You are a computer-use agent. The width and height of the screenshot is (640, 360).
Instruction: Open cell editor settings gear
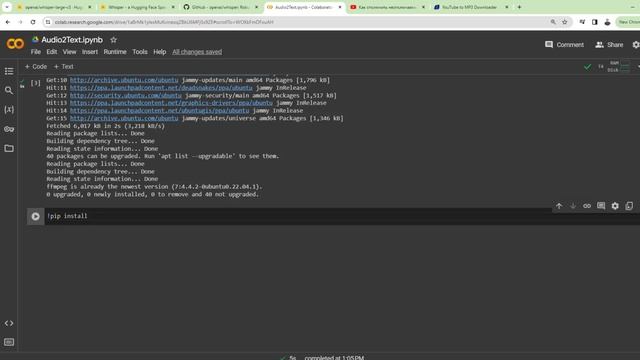coord(615,206)
